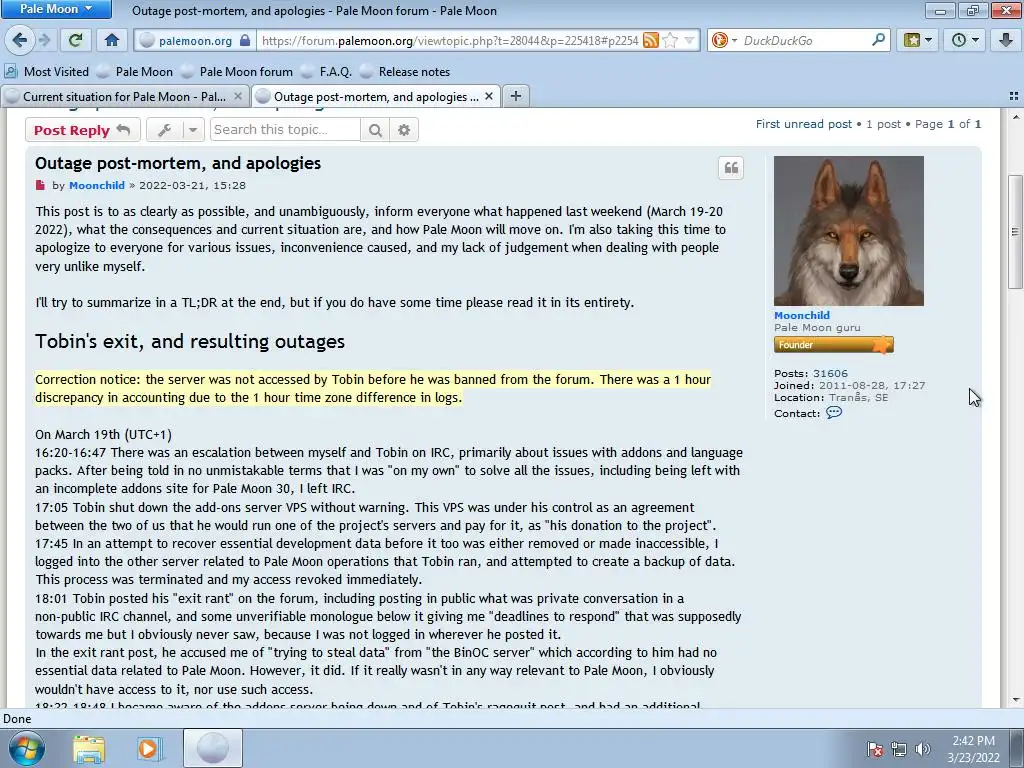
Task: Click the unread post document icon
Action: [x=40, y=185]
